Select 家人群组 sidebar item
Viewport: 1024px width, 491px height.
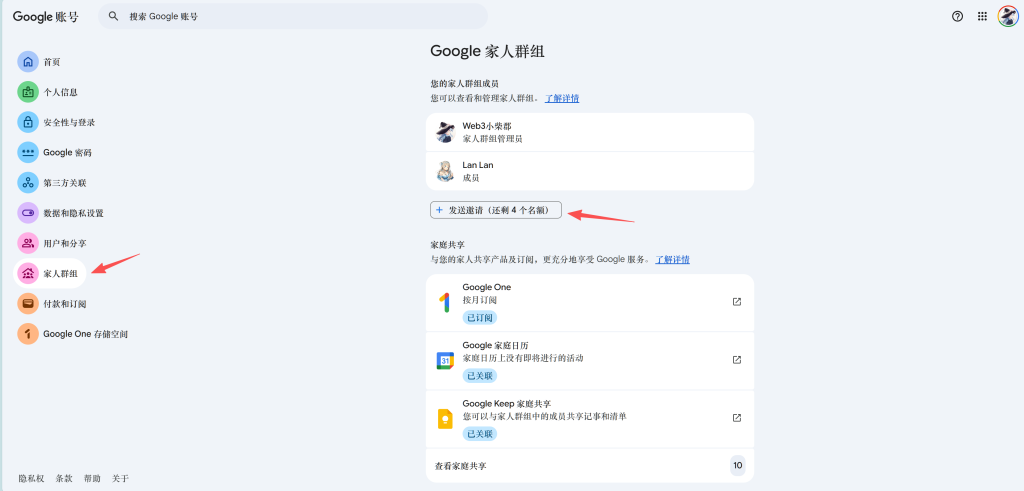50,274
